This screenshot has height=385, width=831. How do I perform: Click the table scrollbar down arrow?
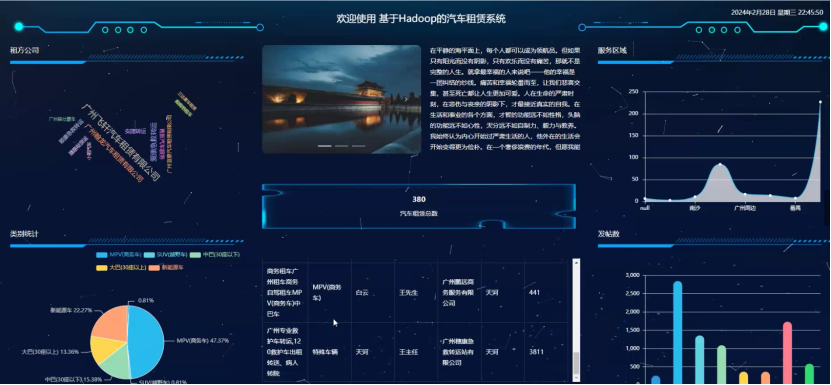coord(576,377)
